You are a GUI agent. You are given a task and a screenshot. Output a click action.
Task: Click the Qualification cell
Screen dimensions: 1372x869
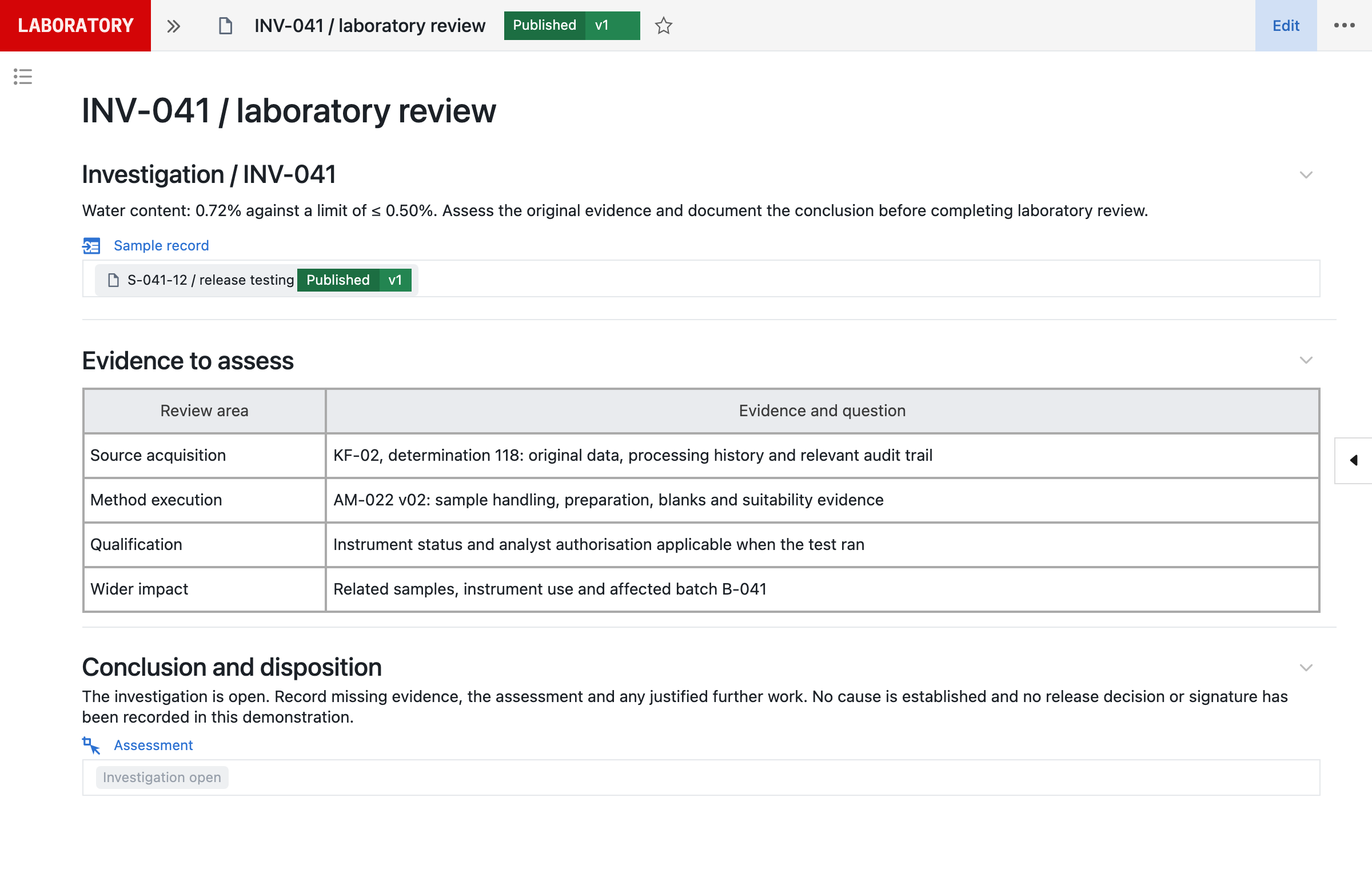[204, 545]
